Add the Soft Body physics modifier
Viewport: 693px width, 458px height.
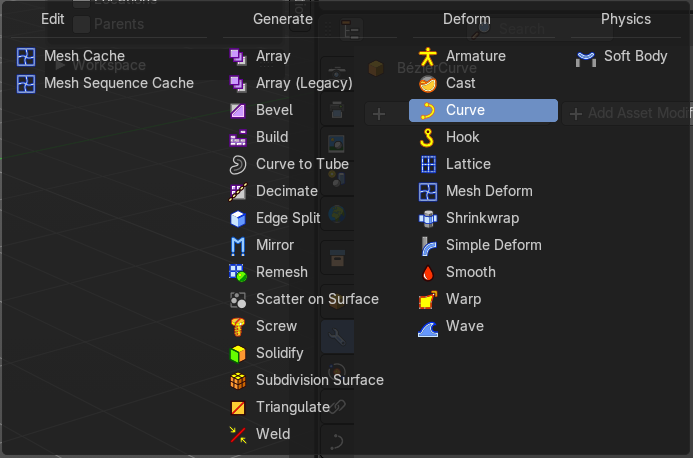[x=621, y=56]
